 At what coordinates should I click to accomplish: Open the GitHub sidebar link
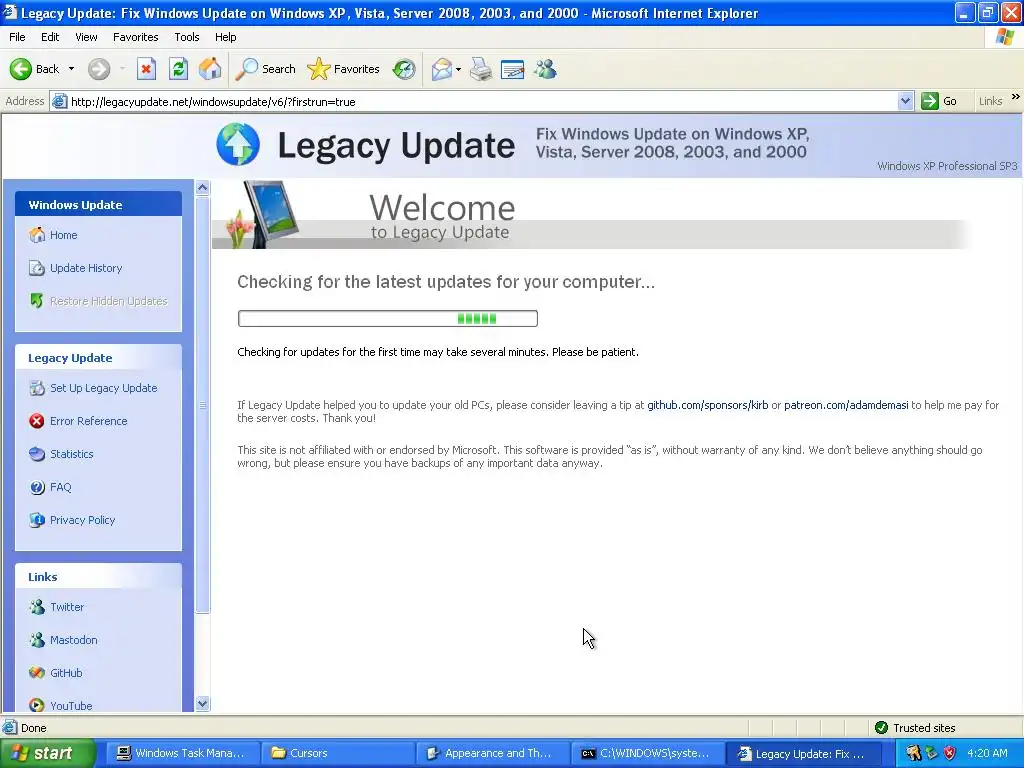pos(66,673)
